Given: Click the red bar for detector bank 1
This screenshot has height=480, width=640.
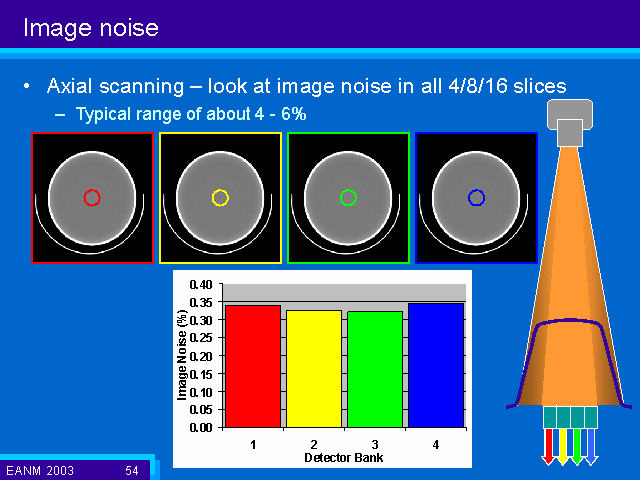Looking at the screenshot, I should (x=253, y=366).
